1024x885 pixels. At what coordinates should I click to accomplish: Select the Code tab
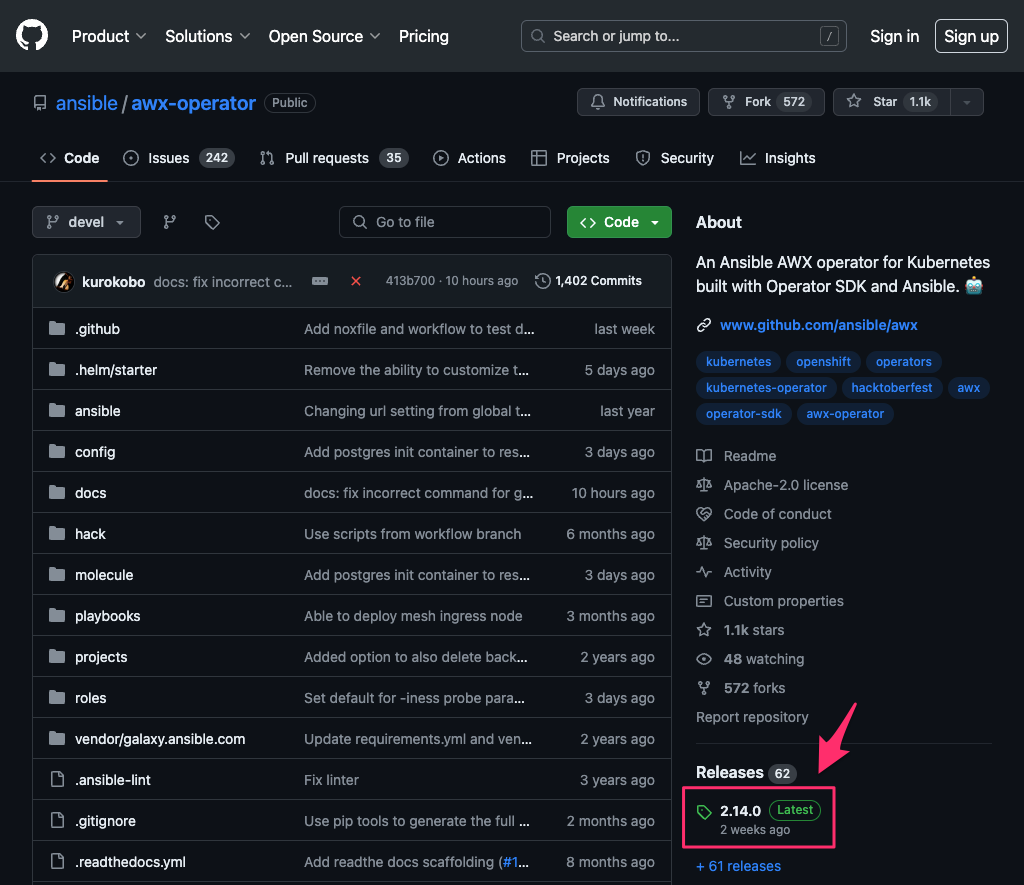69,158
